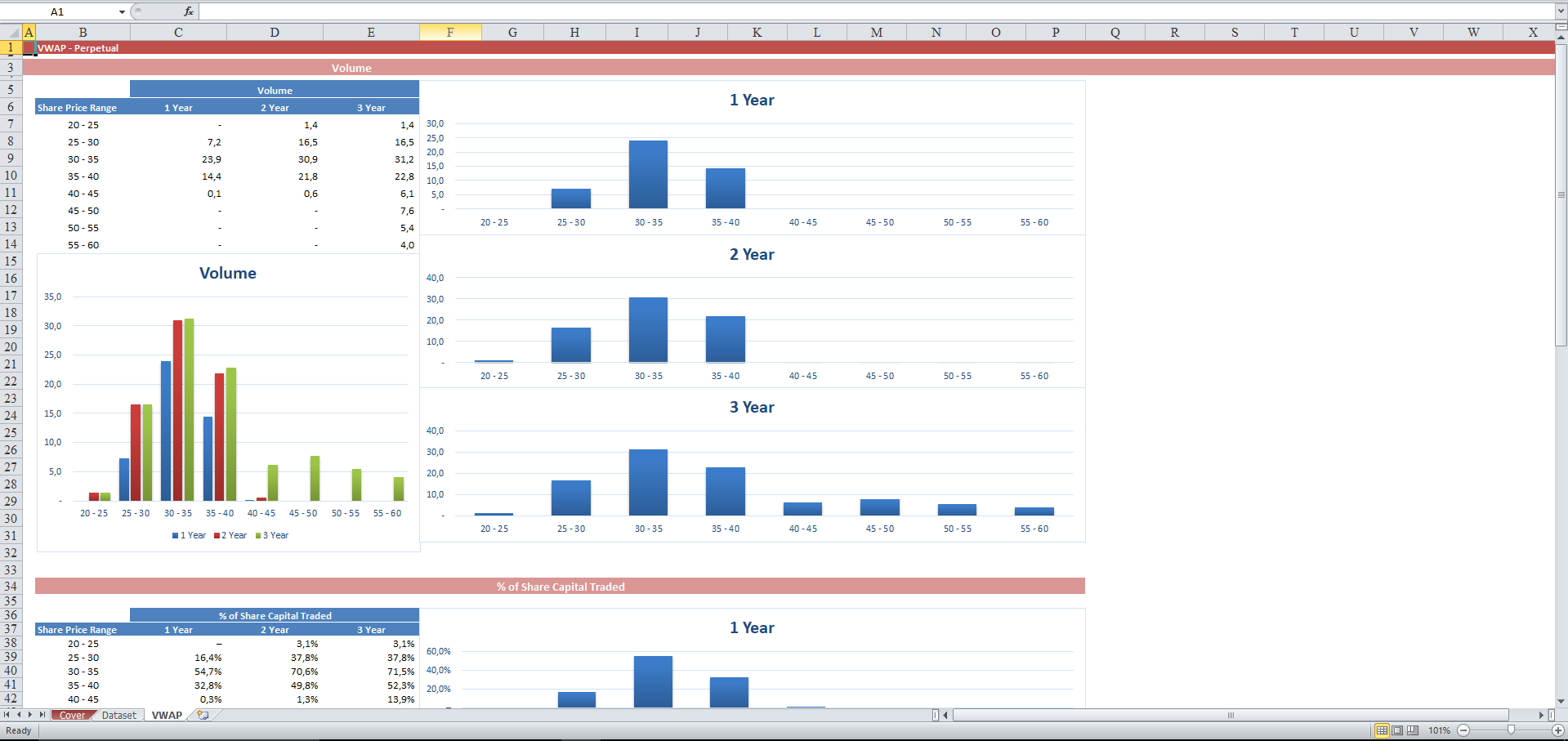This screenshot has width=1568, height=741.
Task: Open the Name Box dropdown arrow
Action: point(122,11)
